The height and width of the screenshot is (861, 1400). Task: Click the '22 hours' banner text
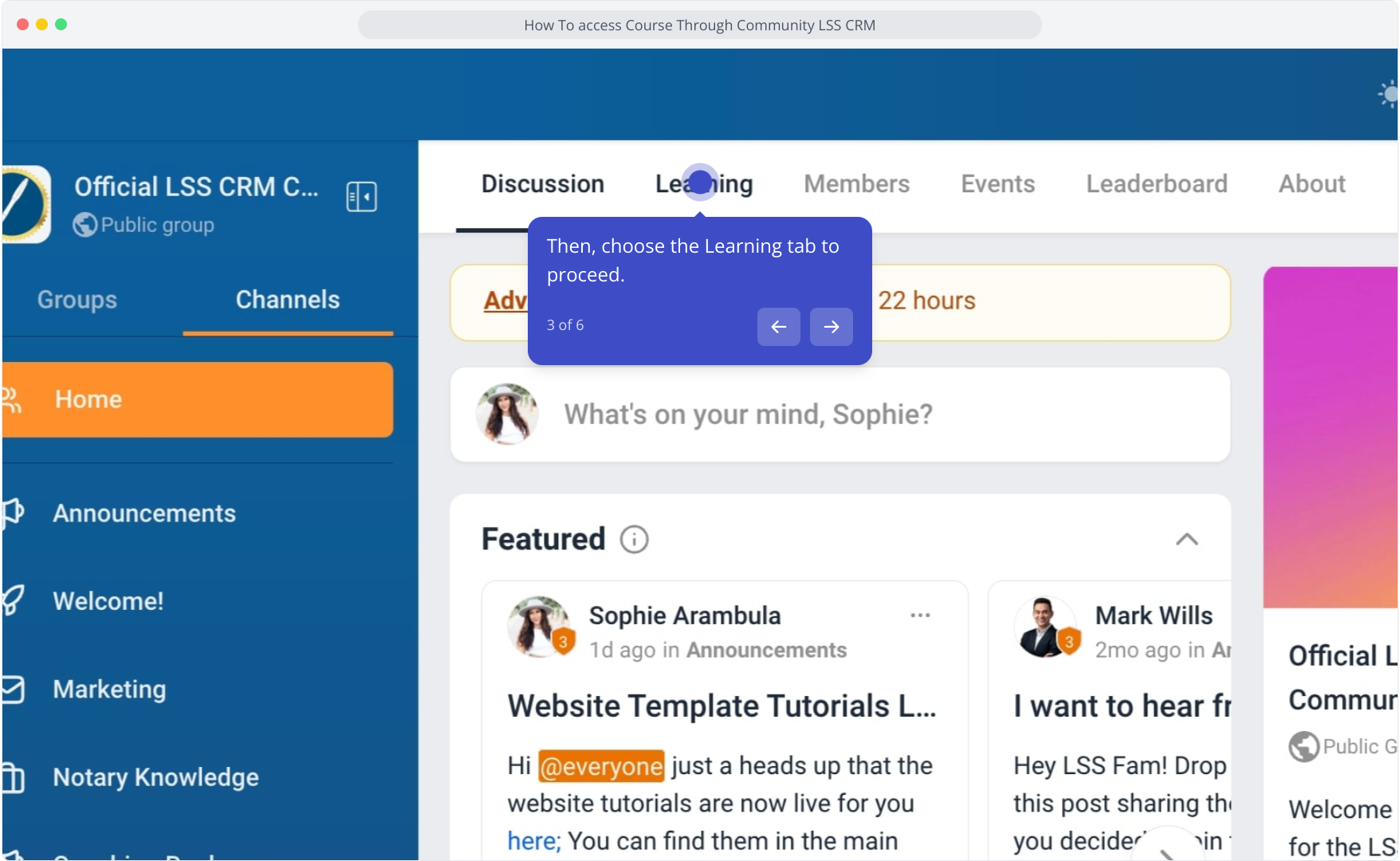click(x=926, y=301)
